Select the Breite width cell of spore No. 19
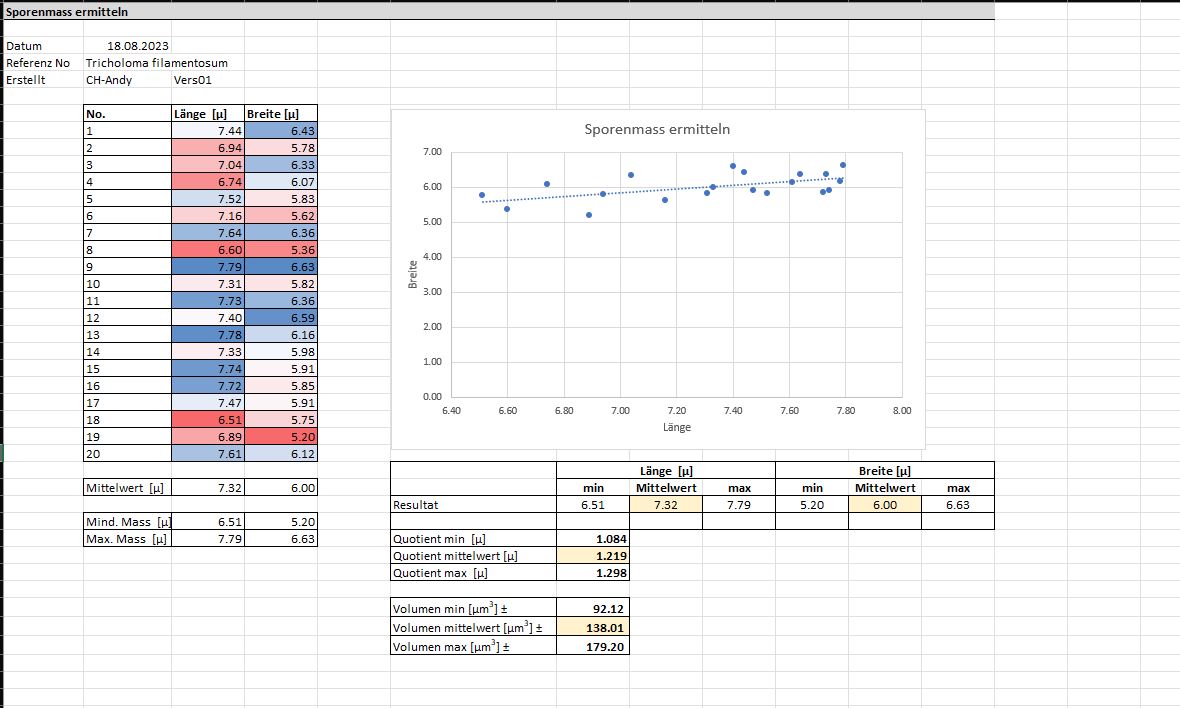Viewport: 1180px width, 708px height. click(x=281, y=437)
